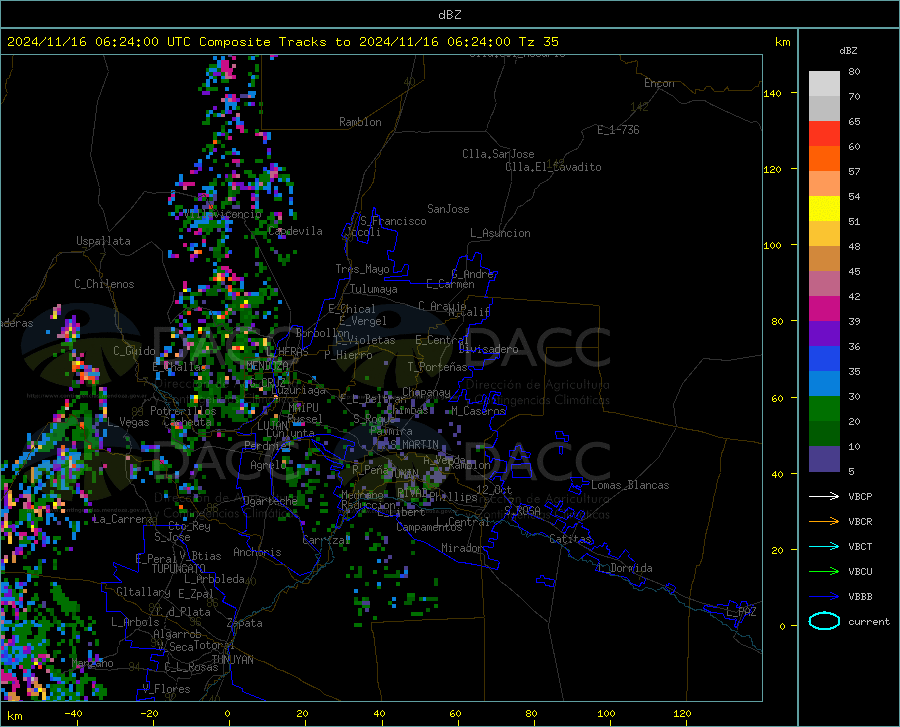Click the 'Lomas_Blancas' map label

[630, 485]
